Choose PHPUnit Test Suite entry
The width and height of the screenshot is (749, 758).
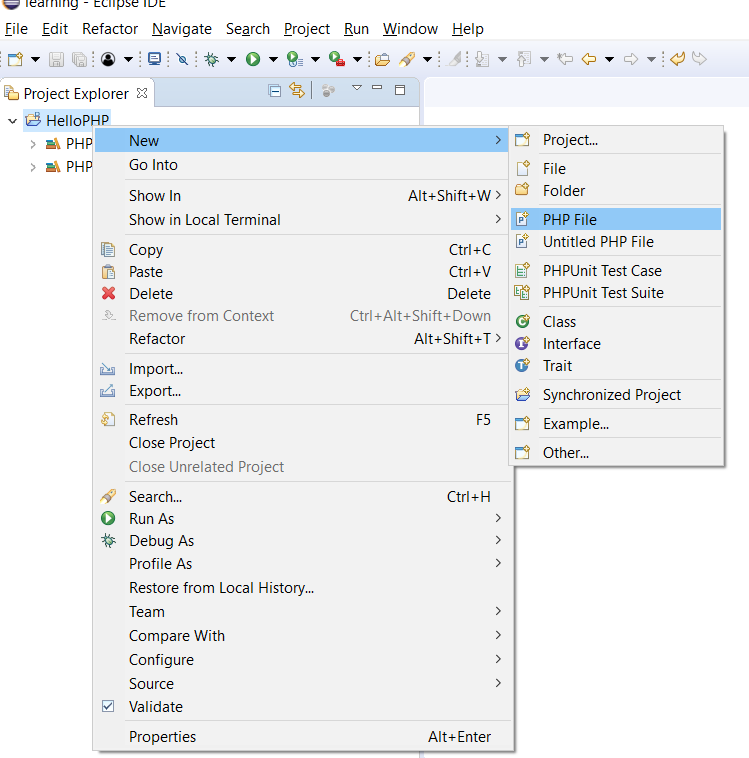pos(616,293)
